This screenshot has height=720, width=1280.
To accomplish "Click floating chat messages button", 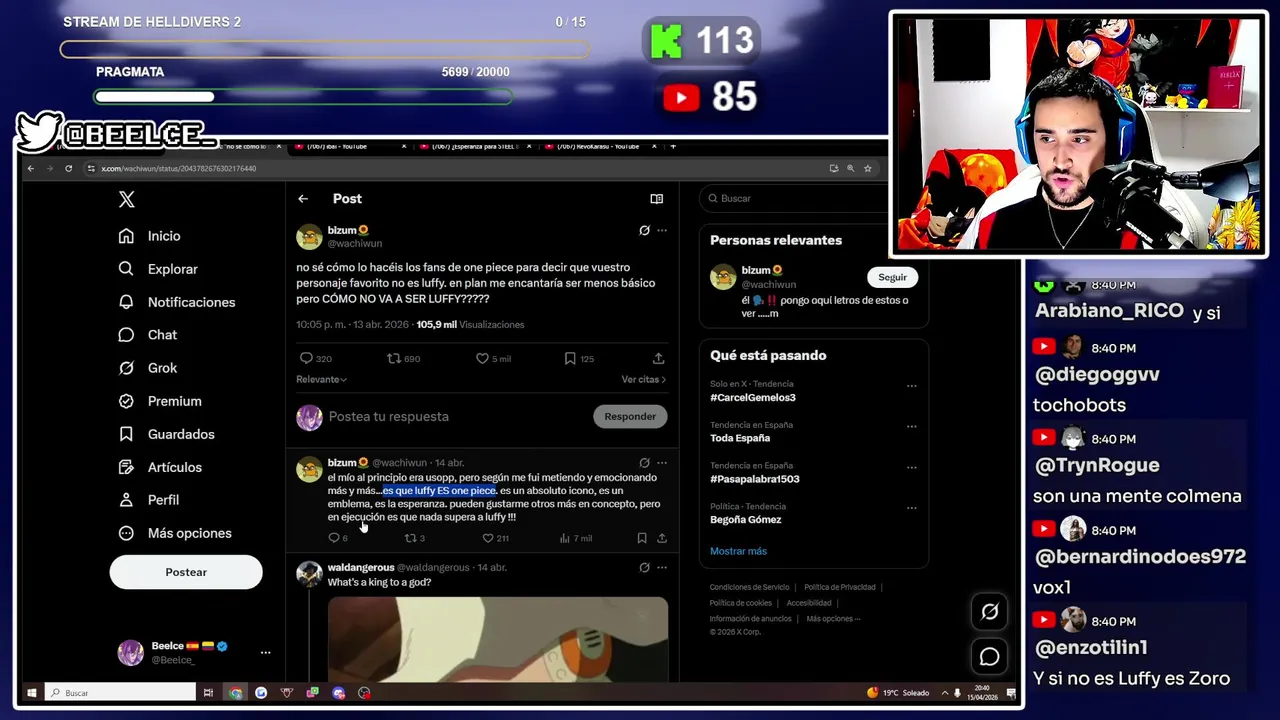I will (989, 657).
